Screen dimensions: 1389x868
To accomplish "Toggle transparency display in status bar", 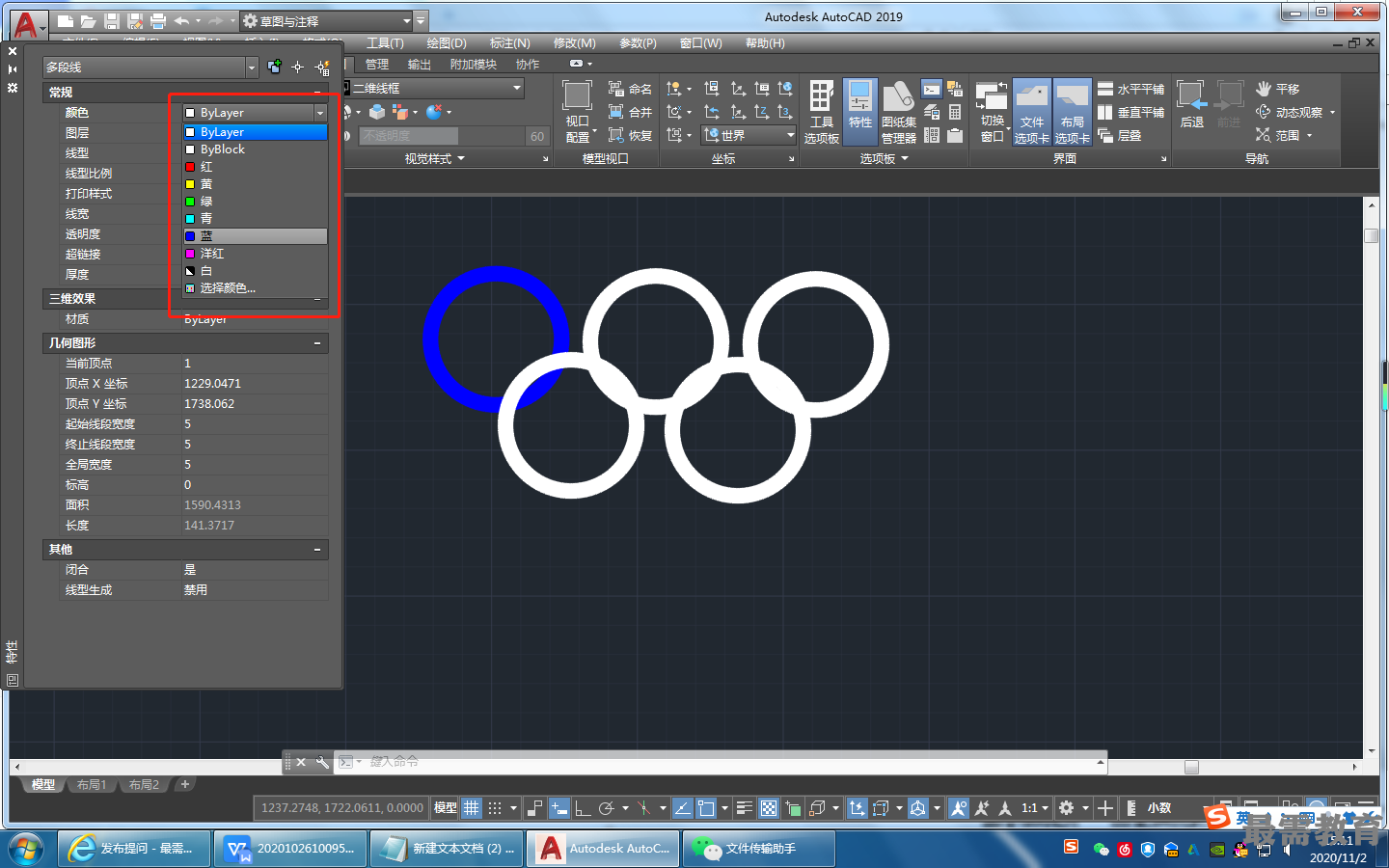I will click(769, 808).
